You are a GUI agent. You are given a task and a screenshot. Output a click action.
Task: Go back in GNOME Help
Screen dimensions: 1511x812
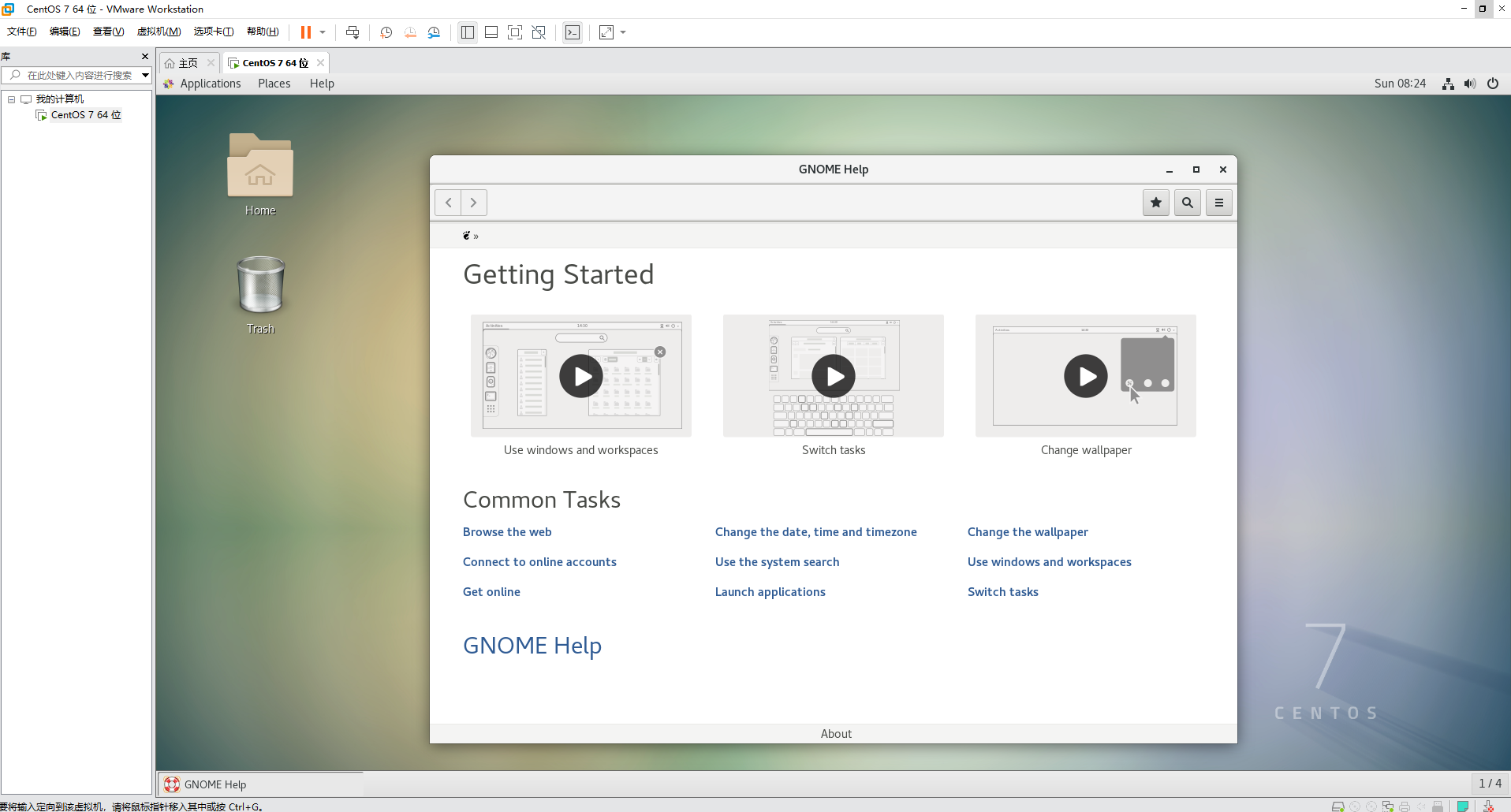pyautogui.click(x=448, y=203)
